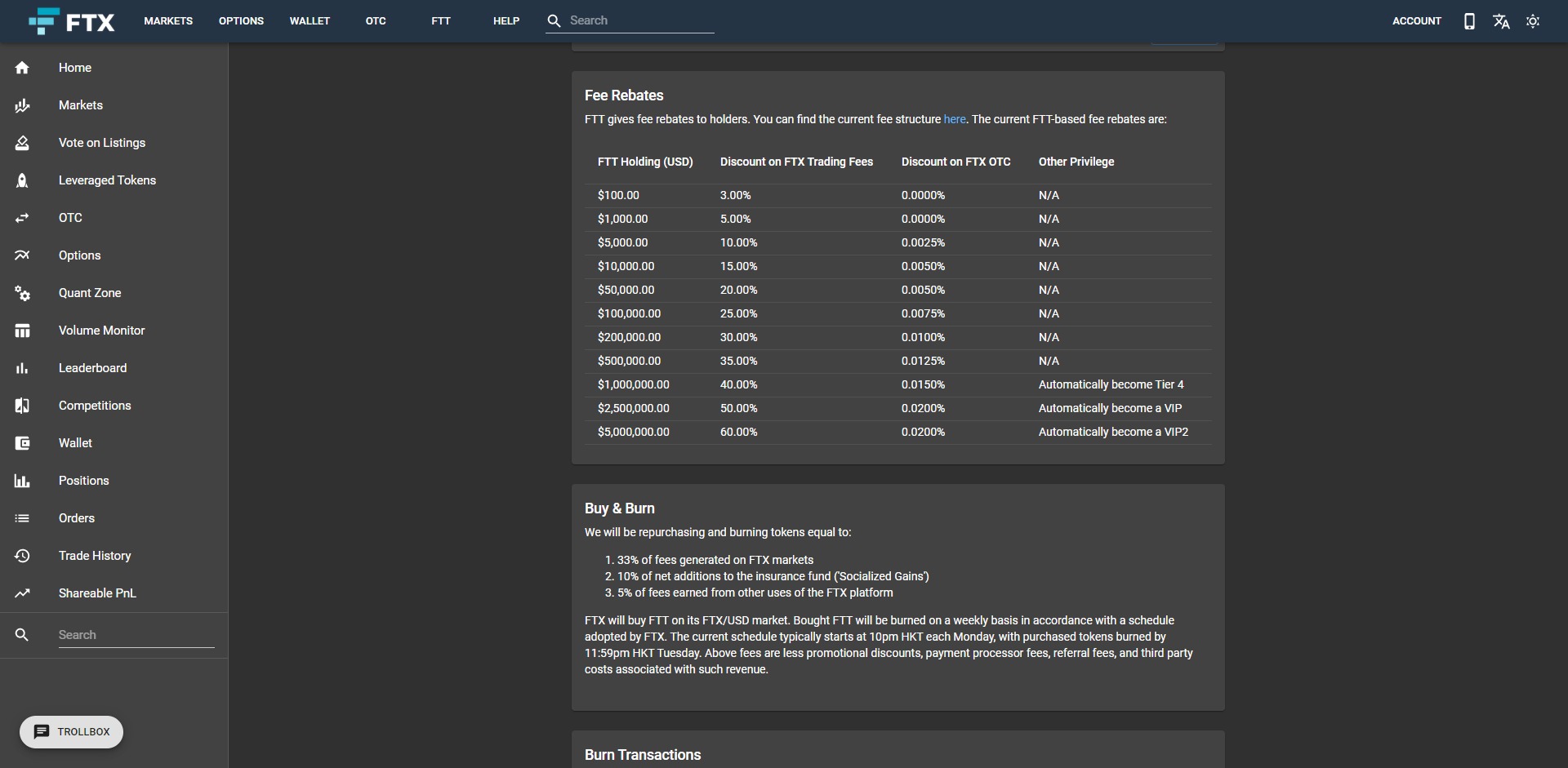Open the HELP top menu

tap(506, 21)
